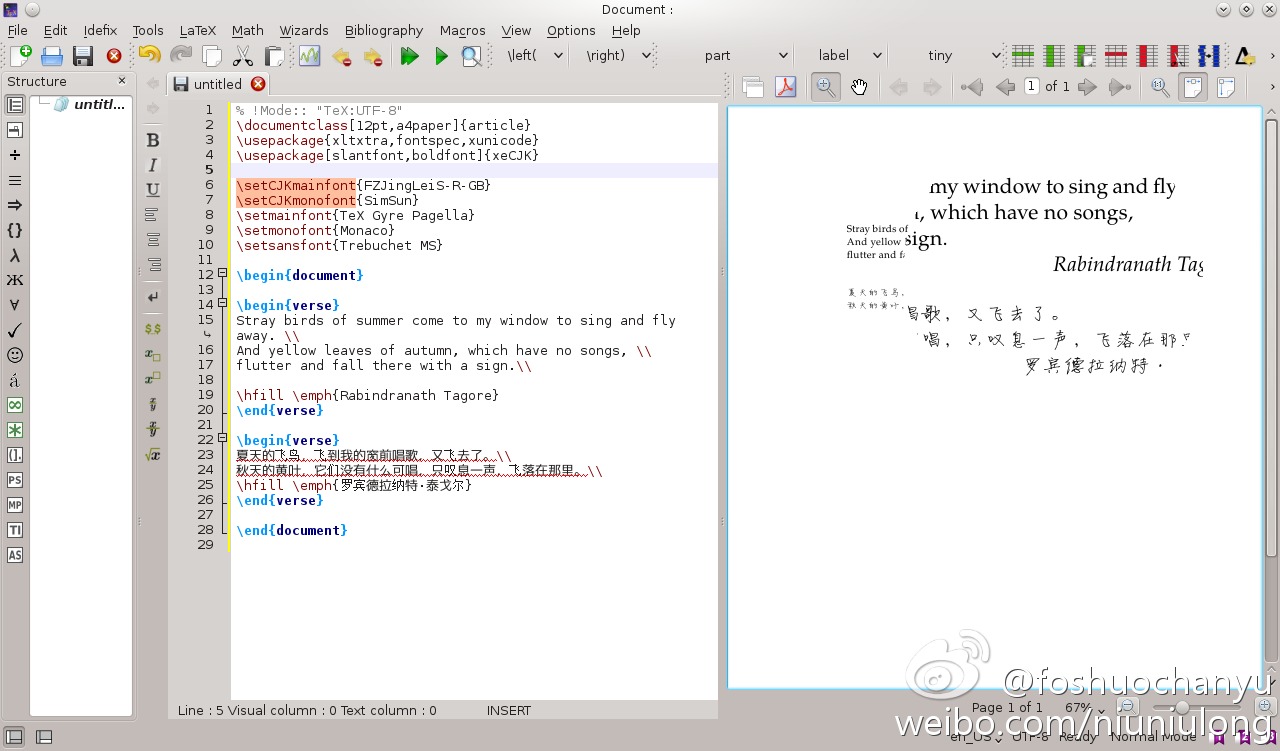Select the untitled document tab

tap(218, 84)
